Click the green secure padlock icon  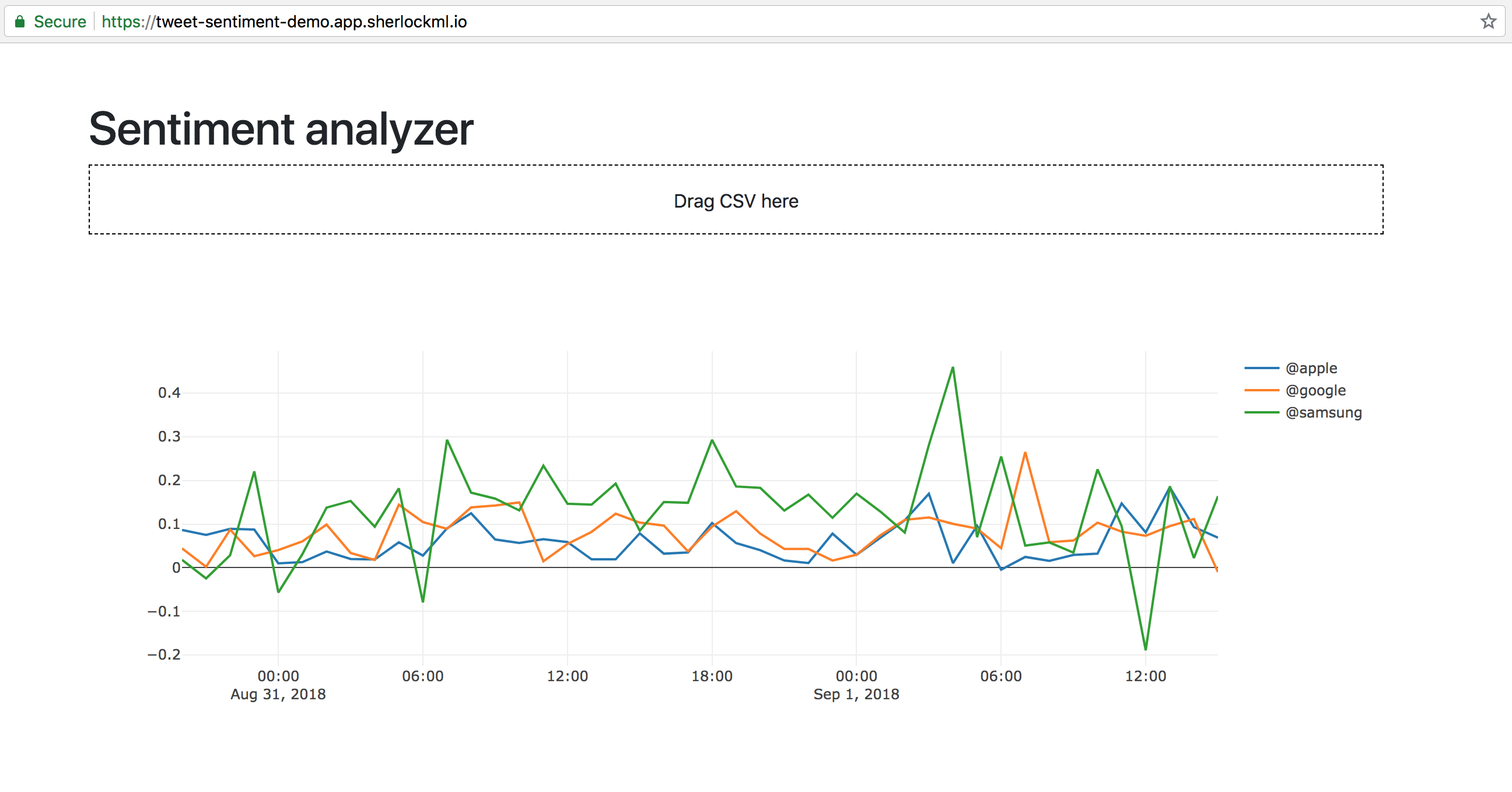tap(20, 22)
